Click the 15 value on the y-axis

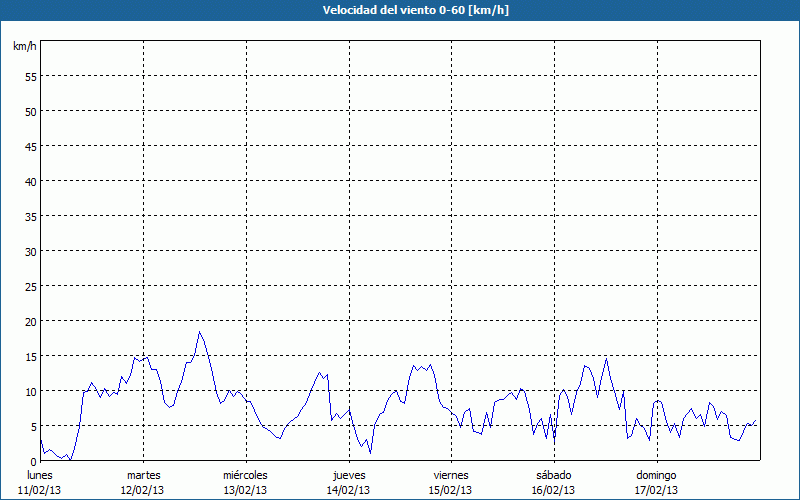click(x=30, y=356)
